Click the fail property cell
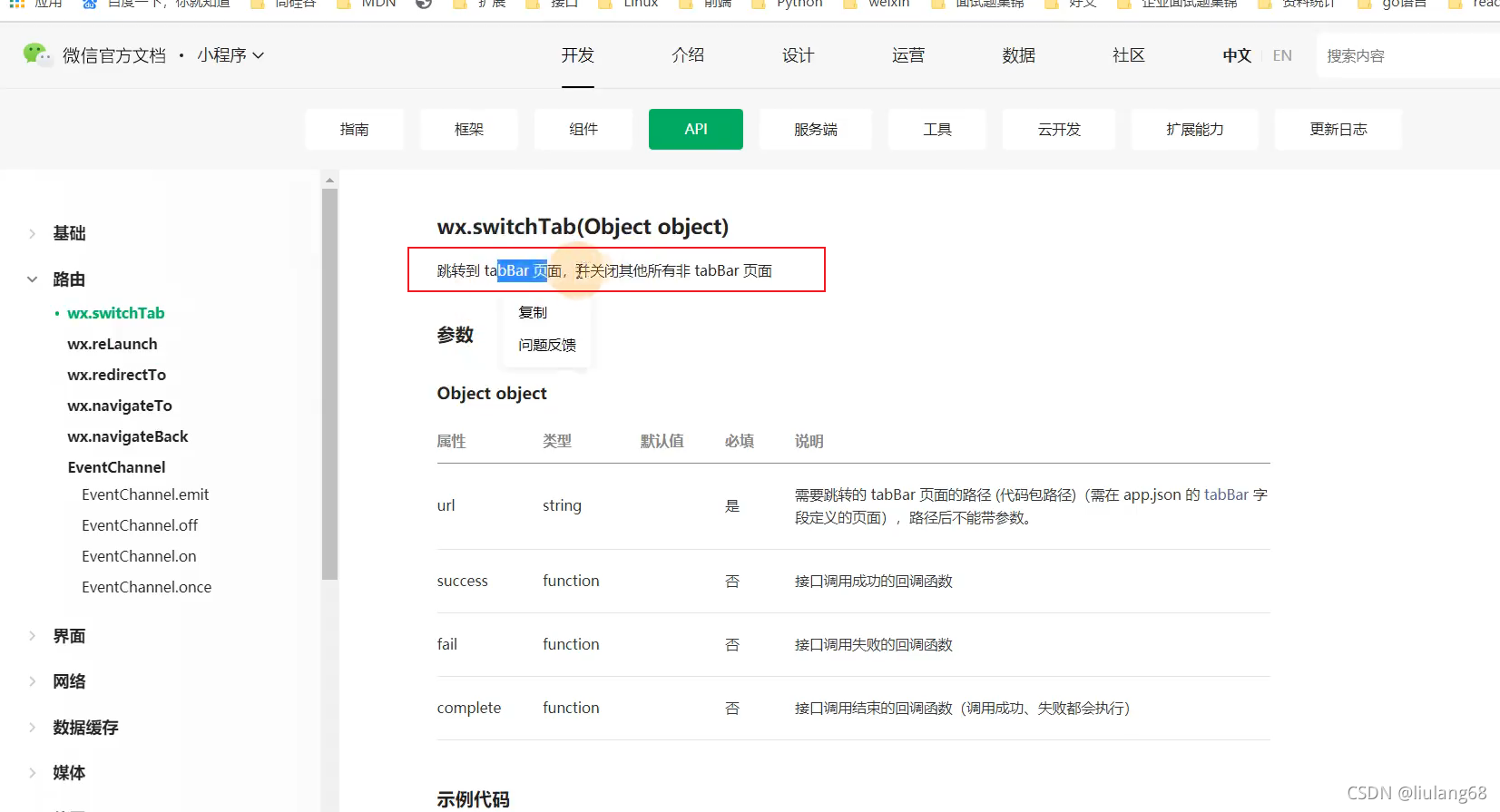This screenshot has width=1500, height=812. (447, 644)
